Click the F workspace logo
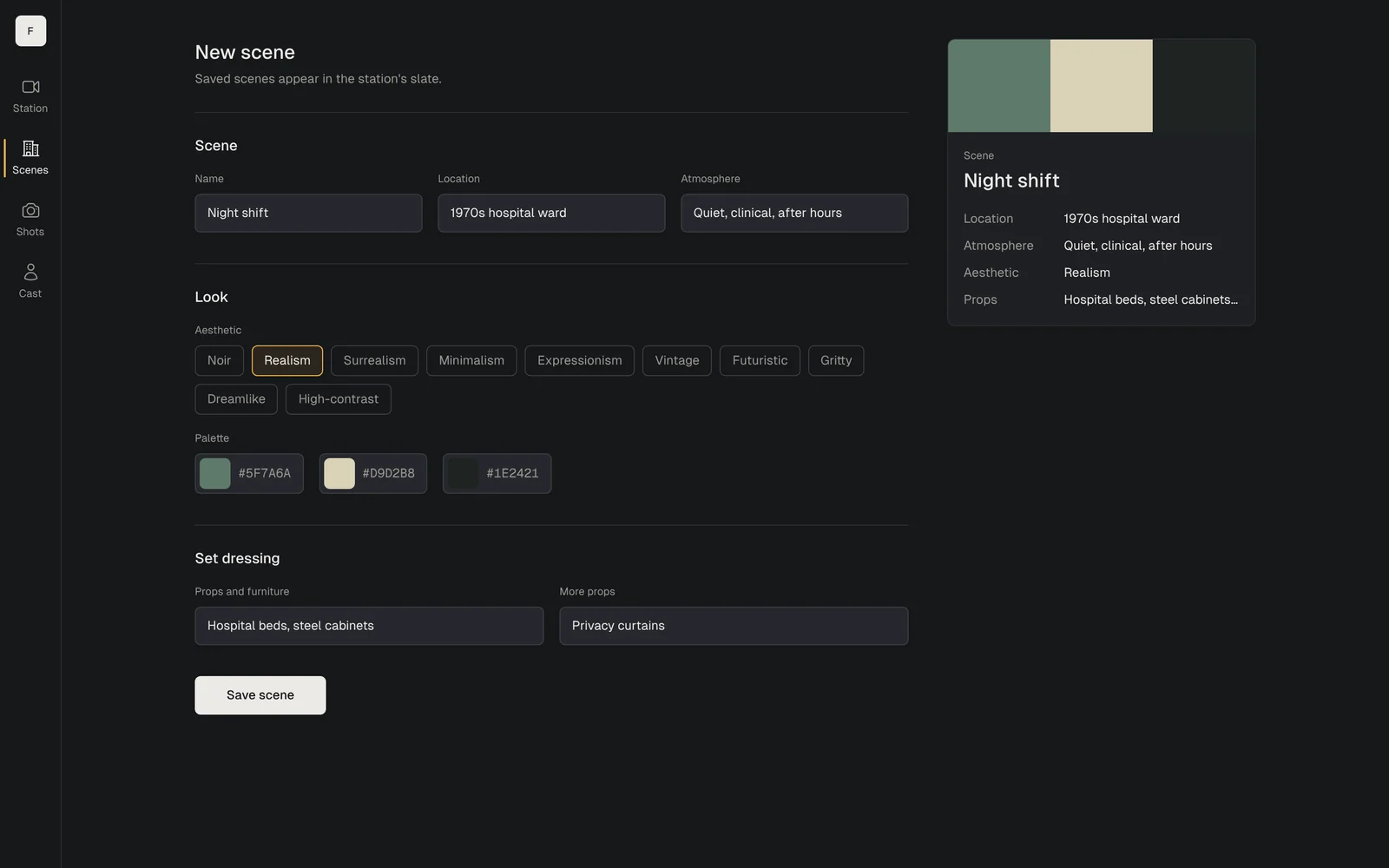The height and width of the screenshot is (868, 1389). [30, 31]
